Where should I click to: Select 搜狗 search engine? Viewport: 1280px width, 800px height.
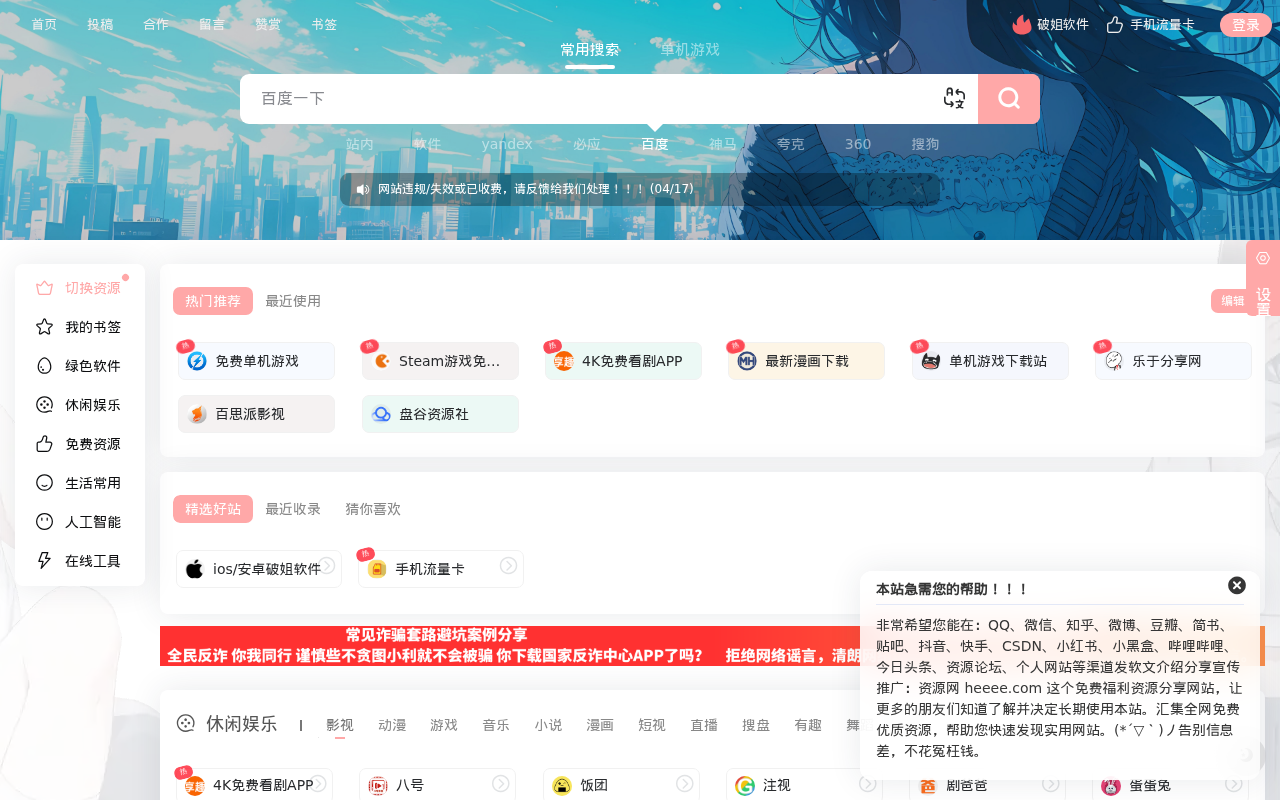[925, 144]
